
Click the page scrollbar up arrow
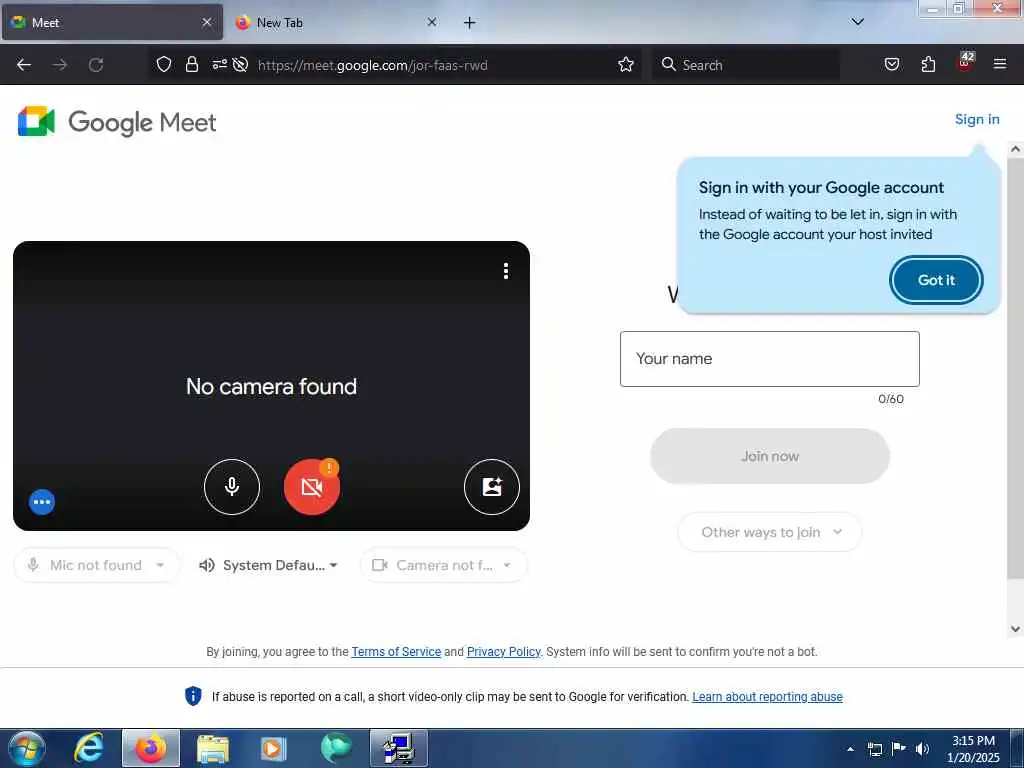(1015, 149)
